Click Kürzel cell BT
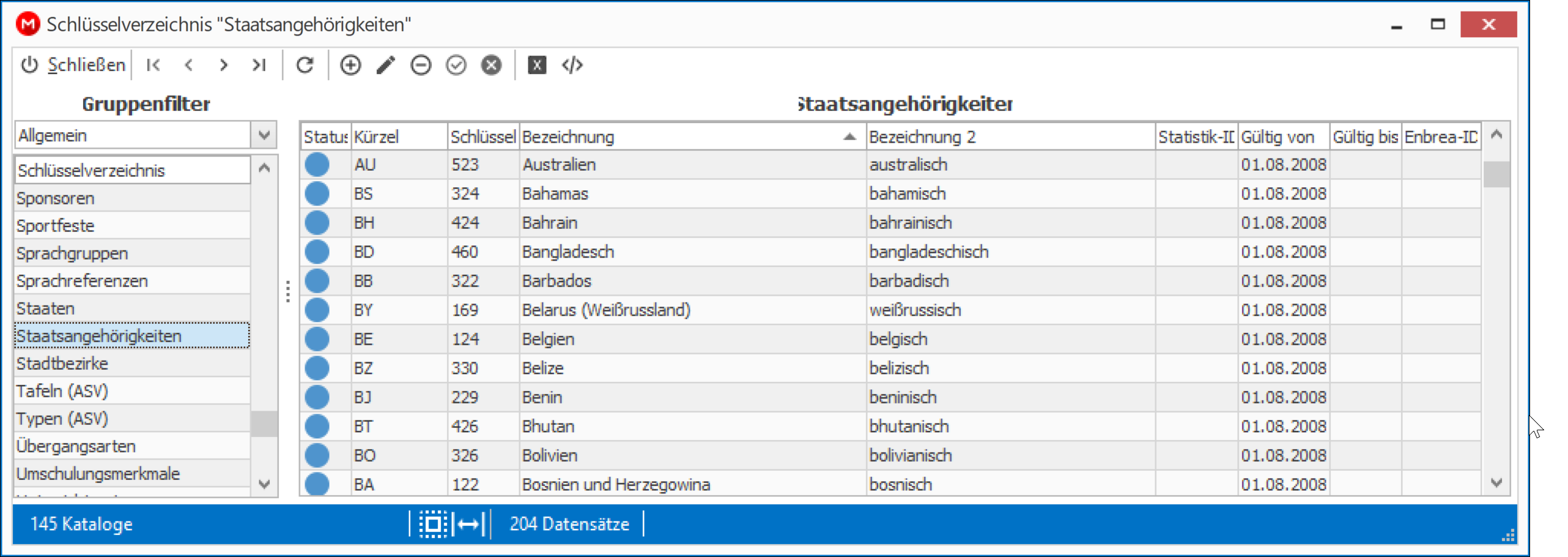The width and height of the screenshot is (1568, 557). click(399, 426)
